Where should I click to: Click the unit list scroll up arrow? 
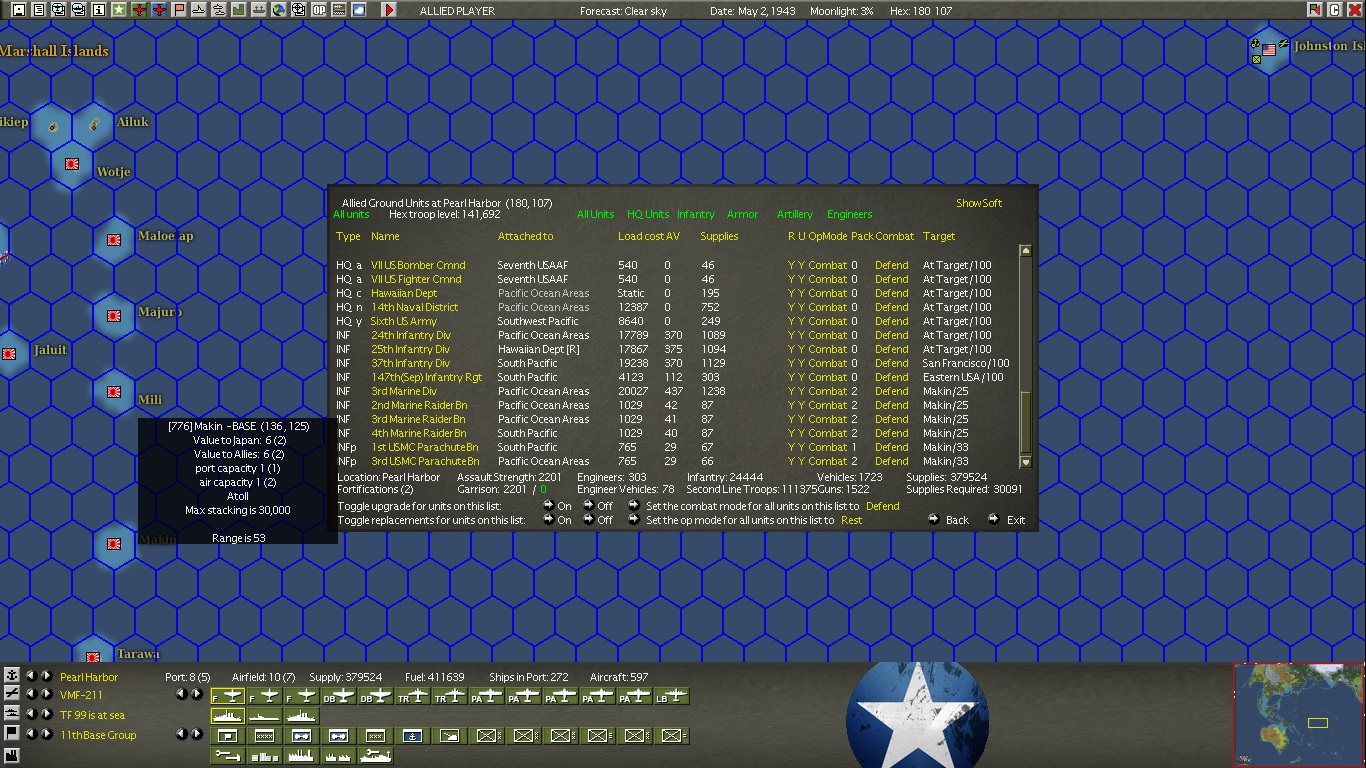tap(1025, 250)
